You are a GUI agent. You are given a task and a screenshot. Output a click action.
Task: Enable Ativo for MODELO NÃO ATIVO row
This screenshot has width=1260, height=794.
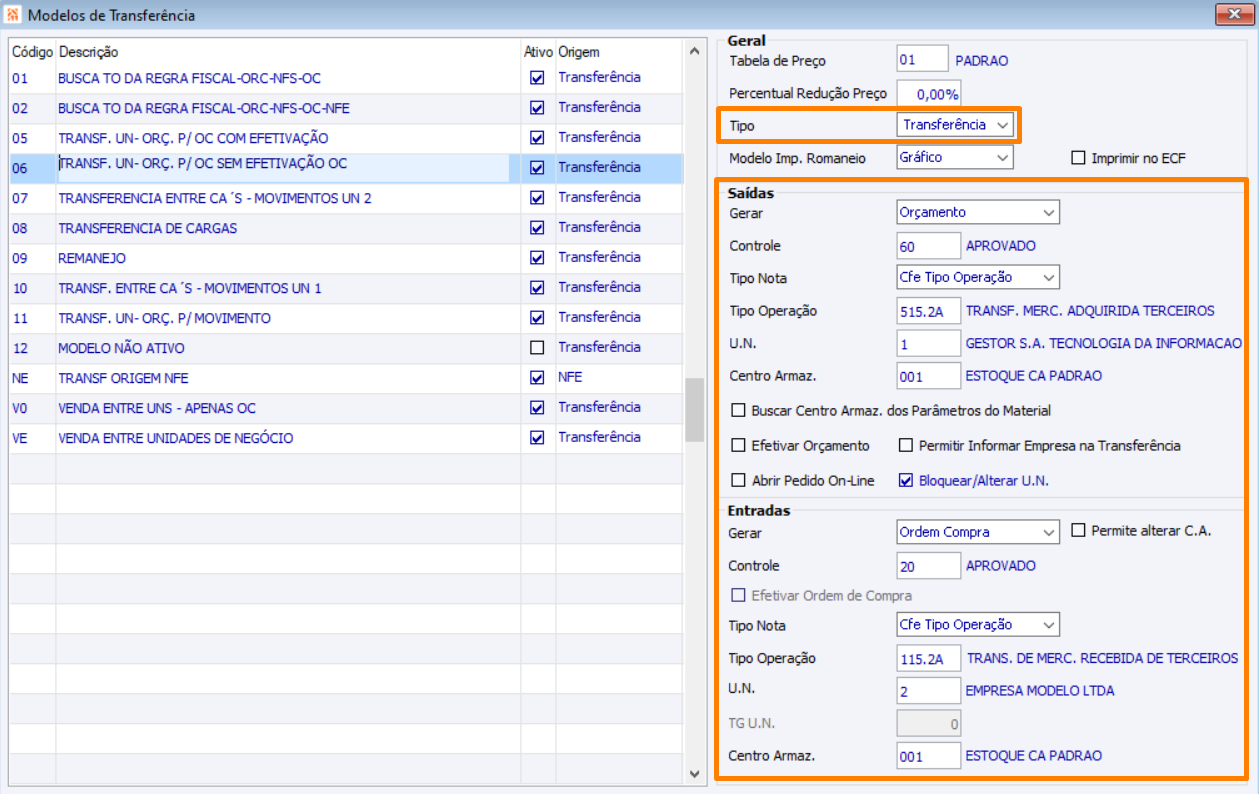(x=537, y=348)
